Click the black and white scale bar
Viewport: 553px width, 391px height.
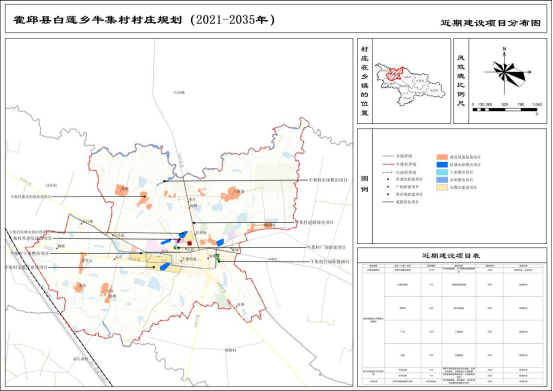click(x=505, y=110)
